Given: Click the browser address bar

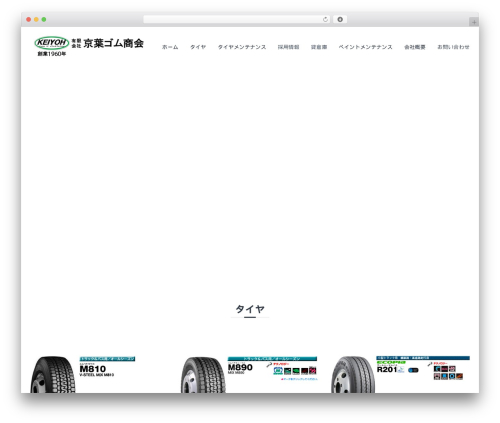Looking at the screenshot, I should (236, 20).
